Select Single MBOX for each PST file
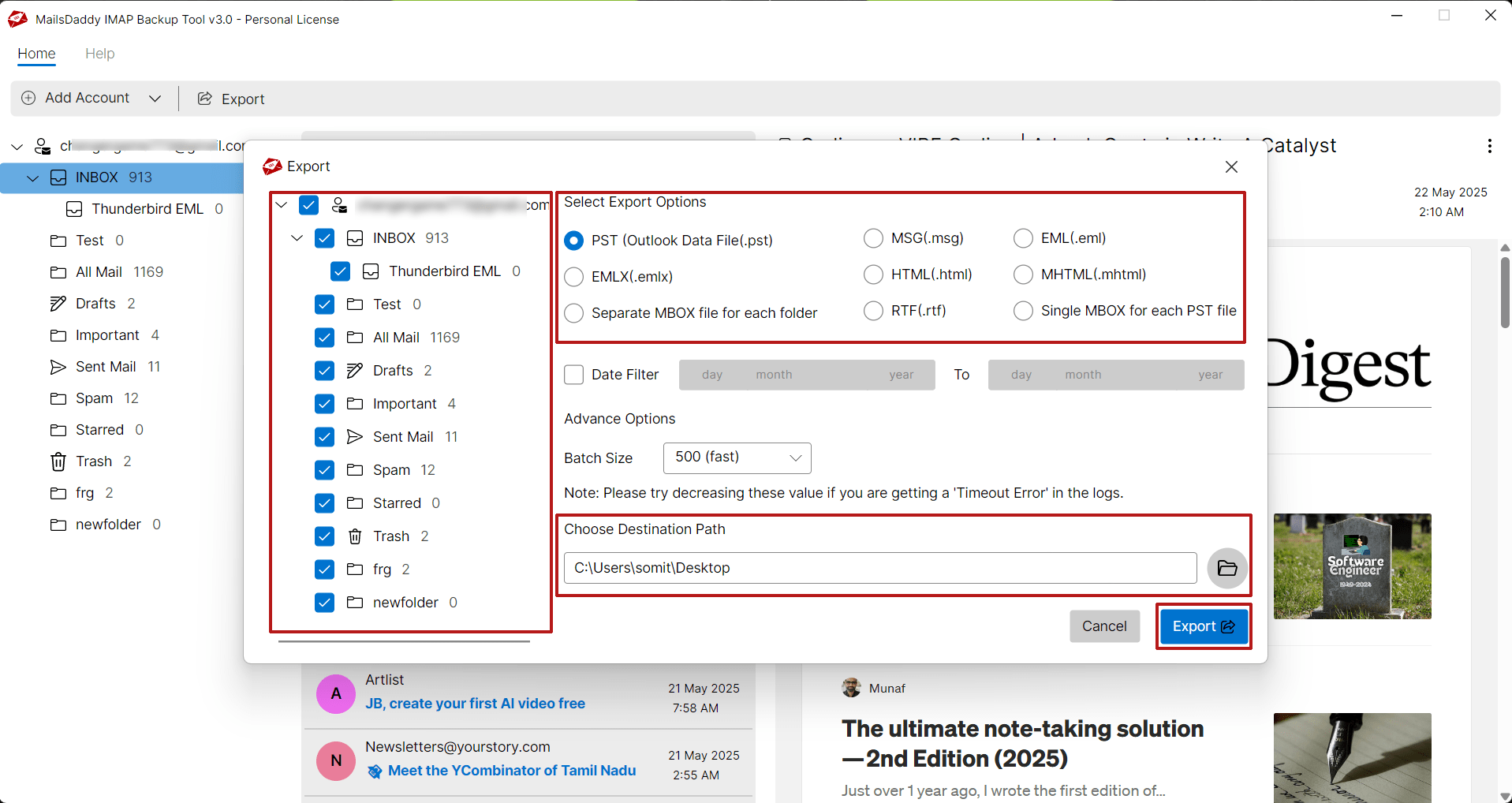The height and width of the screenshot is (803, 1512). click(1023, 311)
